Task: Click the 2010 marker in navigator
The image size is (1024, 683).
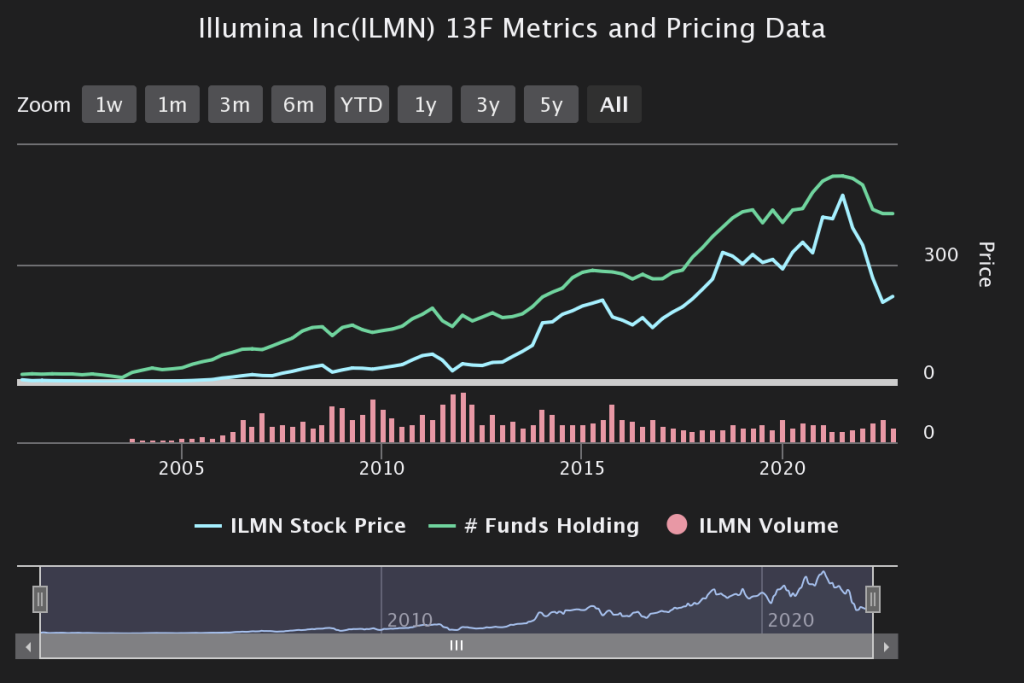Action: coord(410,620)
